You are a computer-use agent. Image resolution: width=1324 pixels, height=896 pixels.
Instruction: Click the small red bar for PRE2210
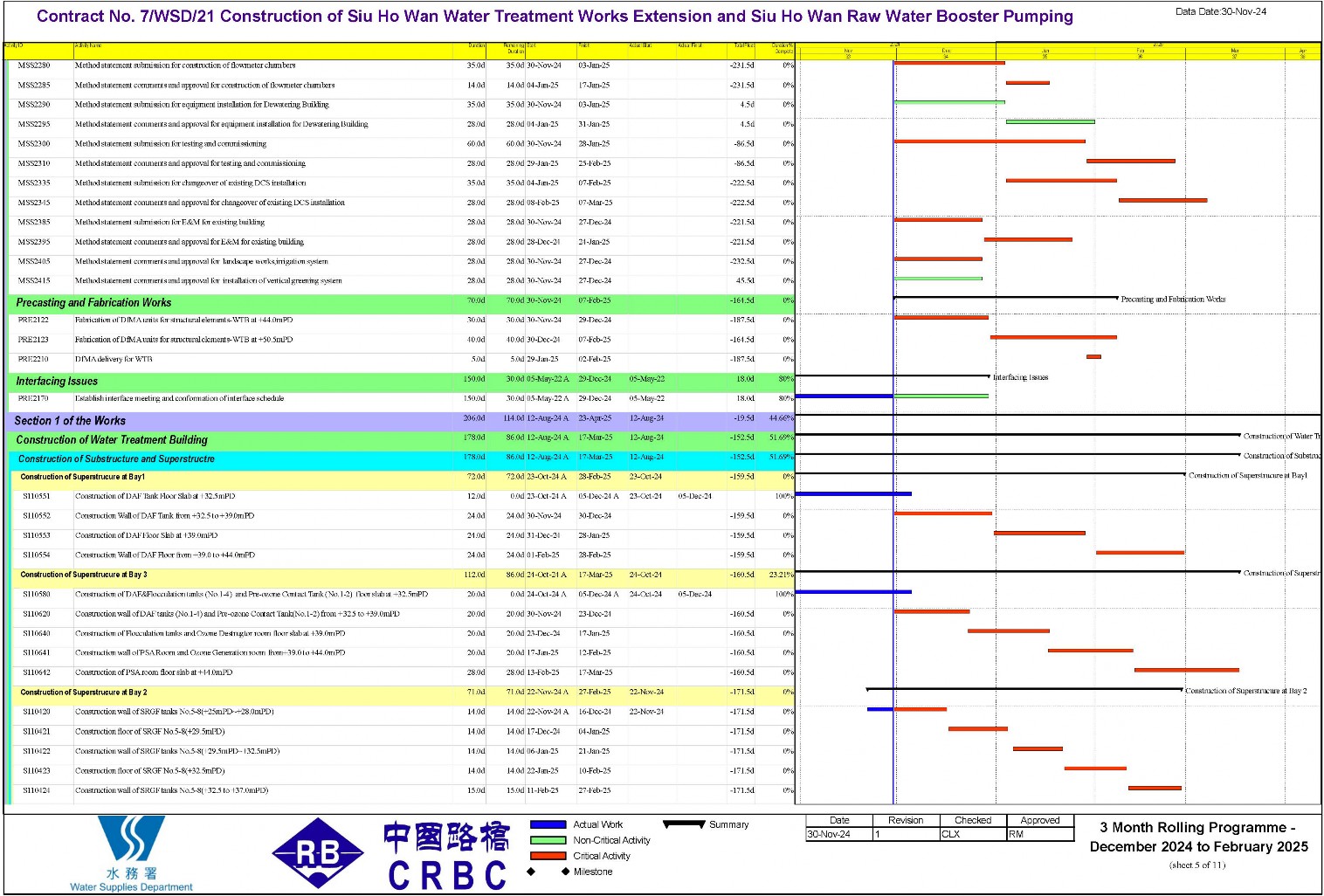[1093, 357]
